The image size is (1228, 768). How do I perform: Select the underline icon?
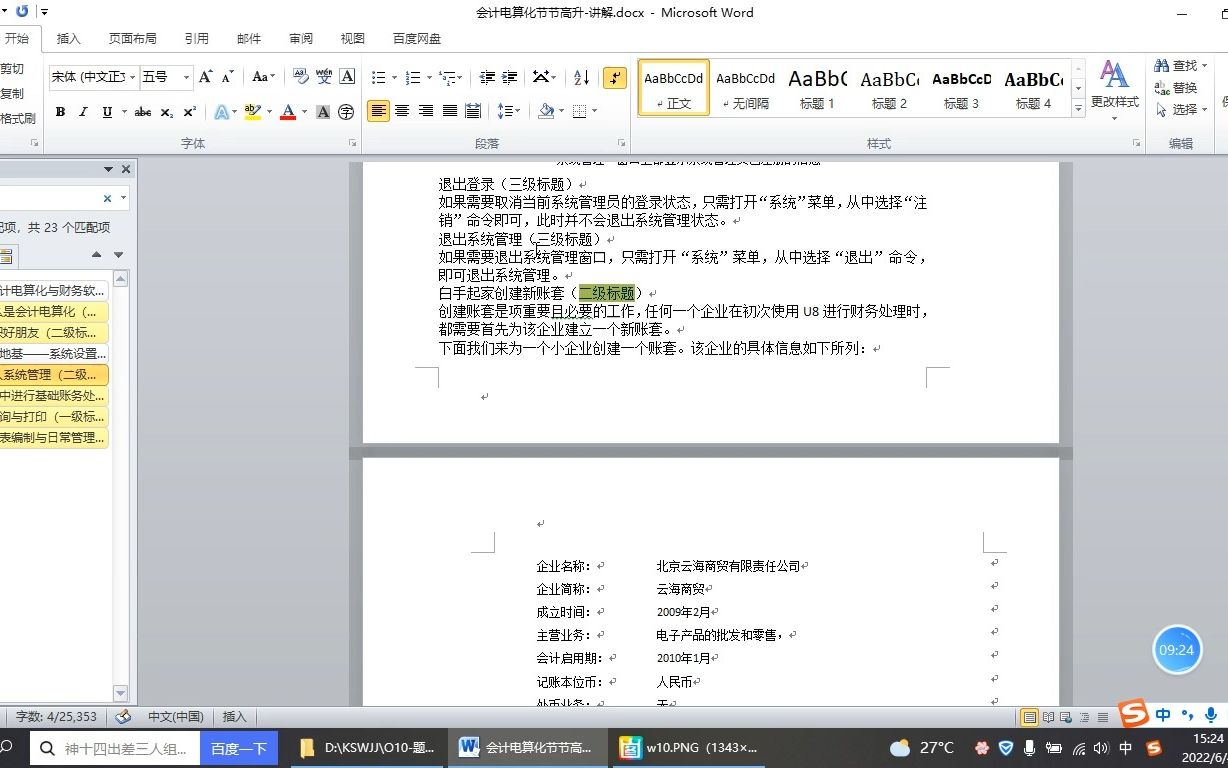click(x=107, y=112)
